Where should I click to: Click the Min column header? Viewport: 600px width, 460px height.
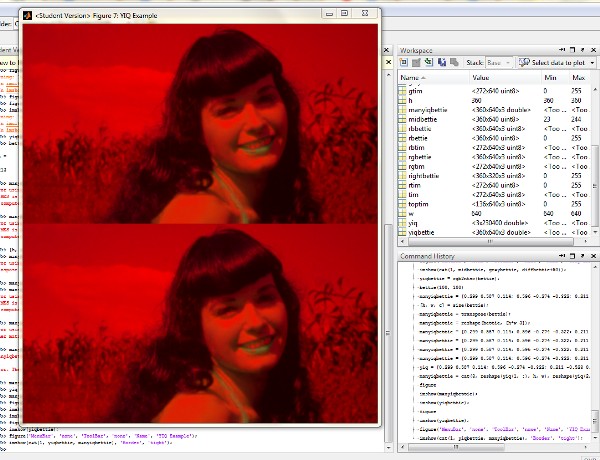pyautogui.click(x=554, y=78)
